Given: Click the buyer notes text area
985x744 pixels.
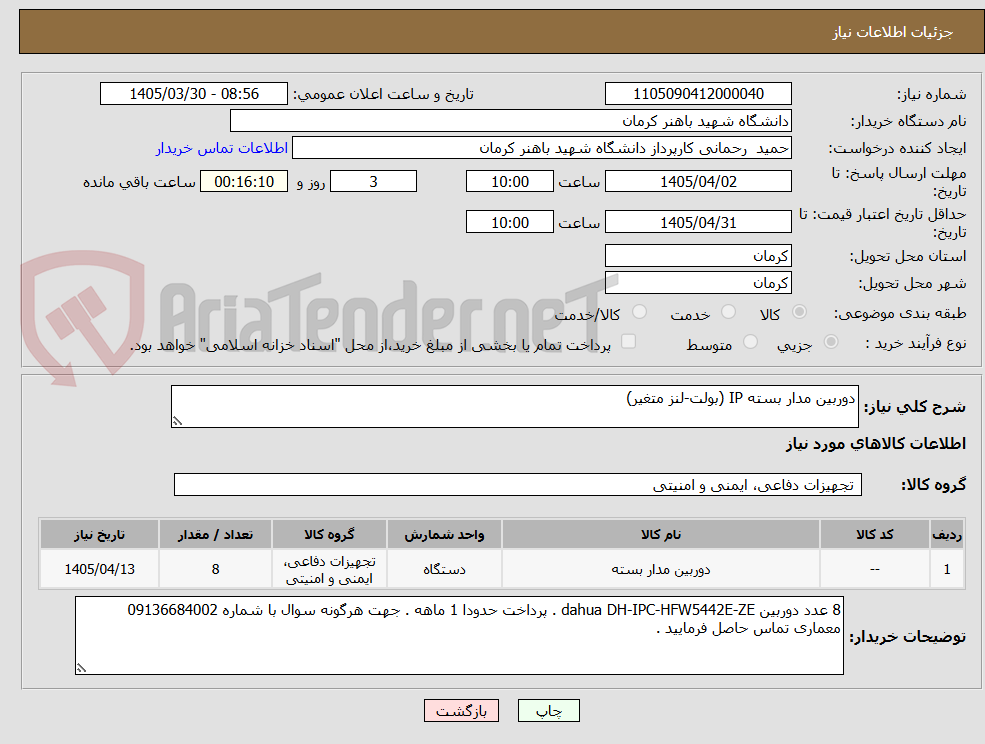Looking at the screenshot, I should tap(459, 635).
